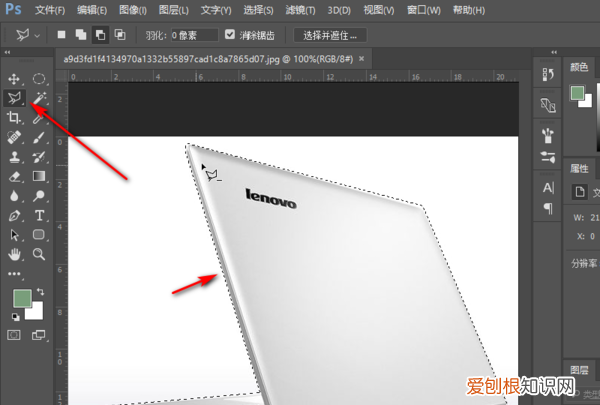Screen dimensions: 600x405
Task: Open the 文字(Y) menu
Action: tap(216, 10)
